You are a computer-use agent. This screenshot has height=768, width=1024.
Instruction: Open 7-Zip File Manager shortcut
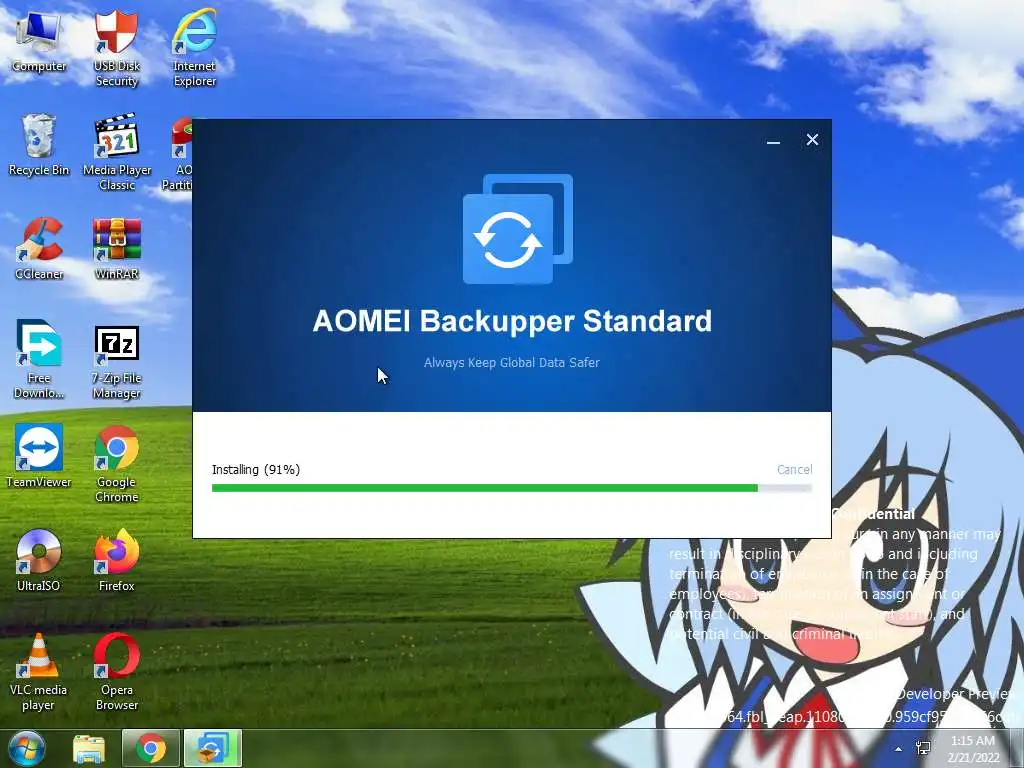point(116,362)
